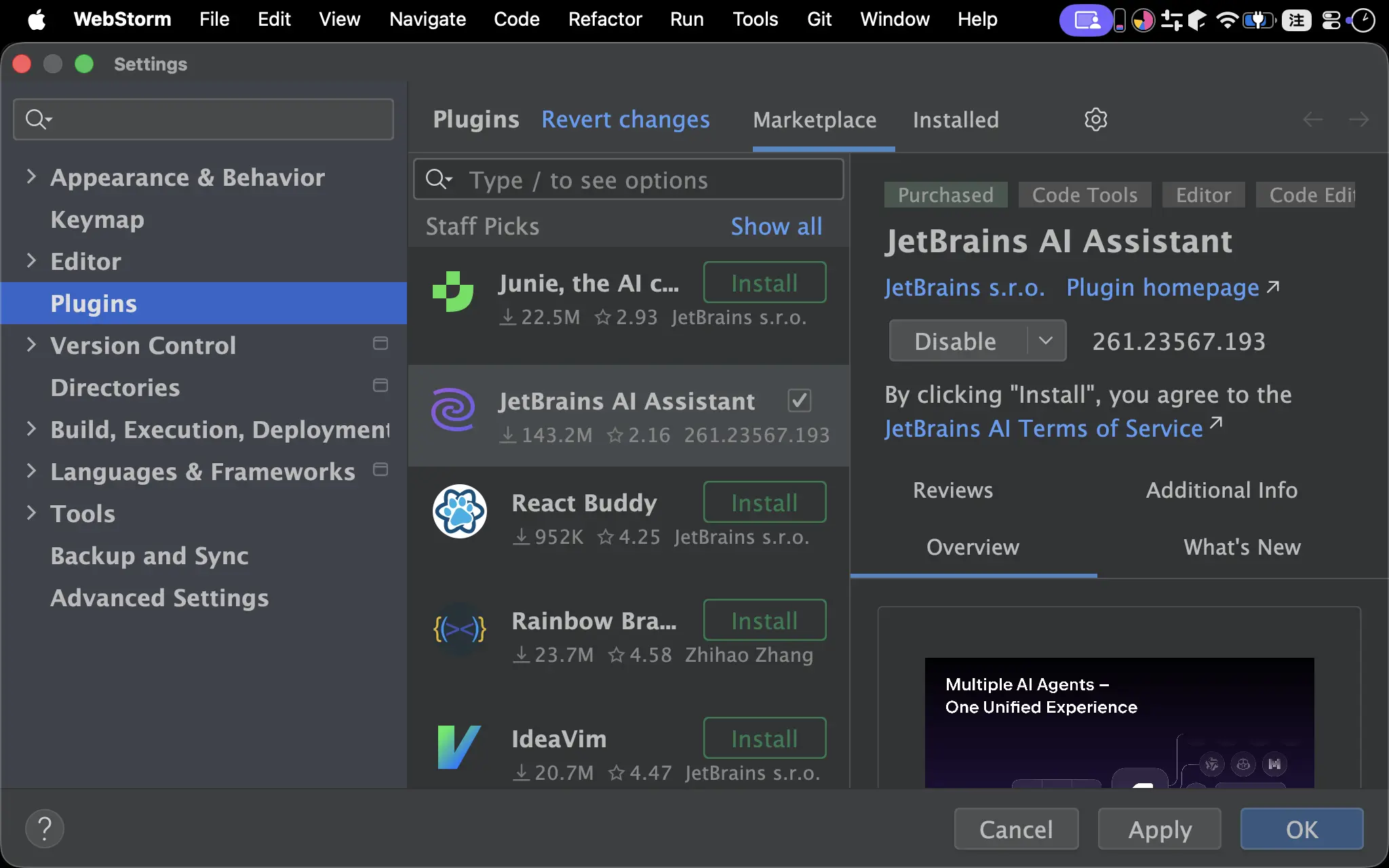This screenshot has width=1389, height=868.
Task: Expand the Languages & Frameworks section
Action: [31, 471]
